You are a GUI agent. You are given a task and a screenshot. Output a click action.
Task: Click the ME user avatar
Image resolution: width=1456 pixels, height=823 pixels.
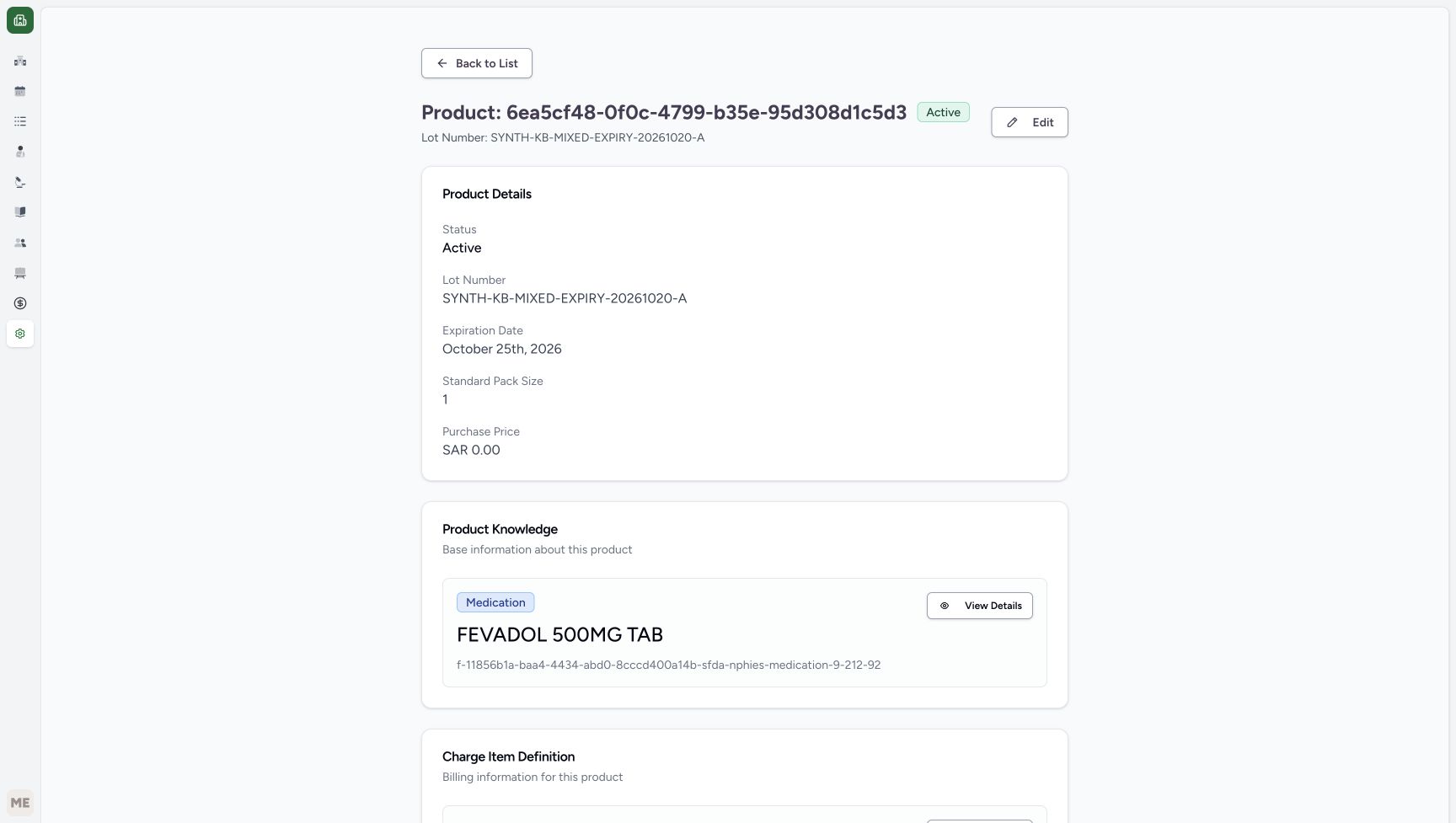click(x=20, y=803)
